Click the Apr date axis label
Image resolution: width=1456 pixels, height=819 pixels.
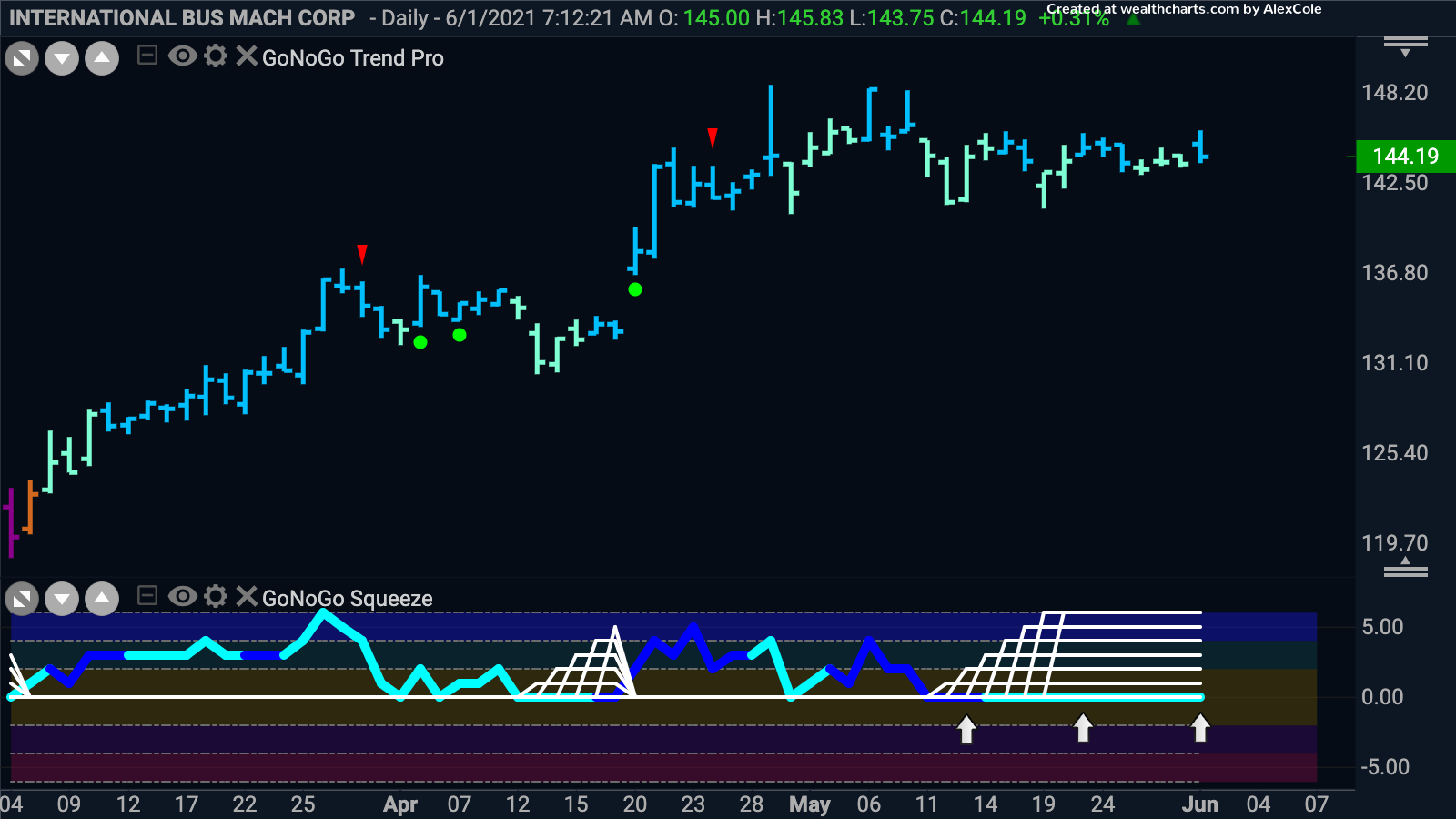(400, 804)
